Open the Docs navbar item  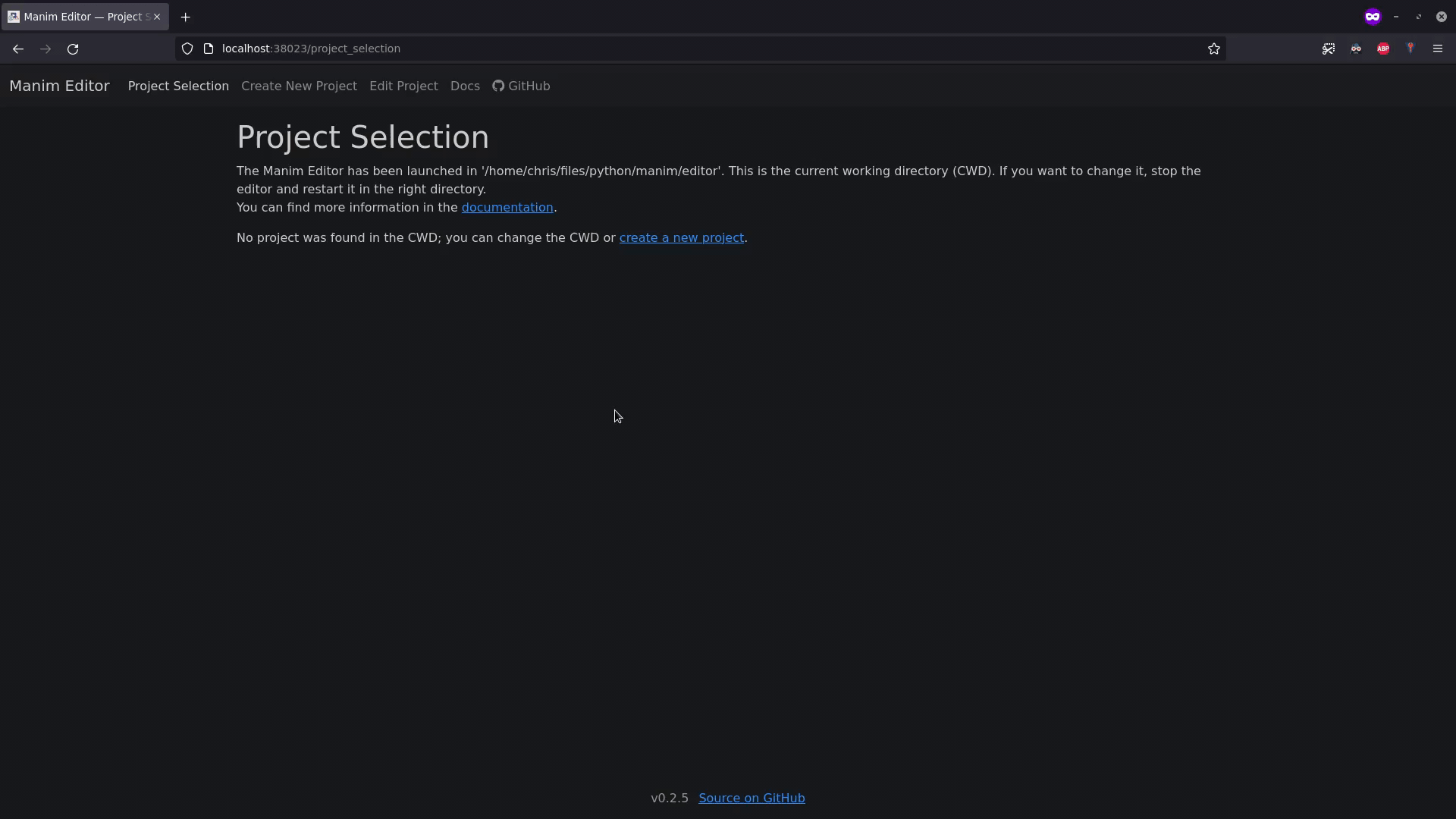(x=464, y=86)
